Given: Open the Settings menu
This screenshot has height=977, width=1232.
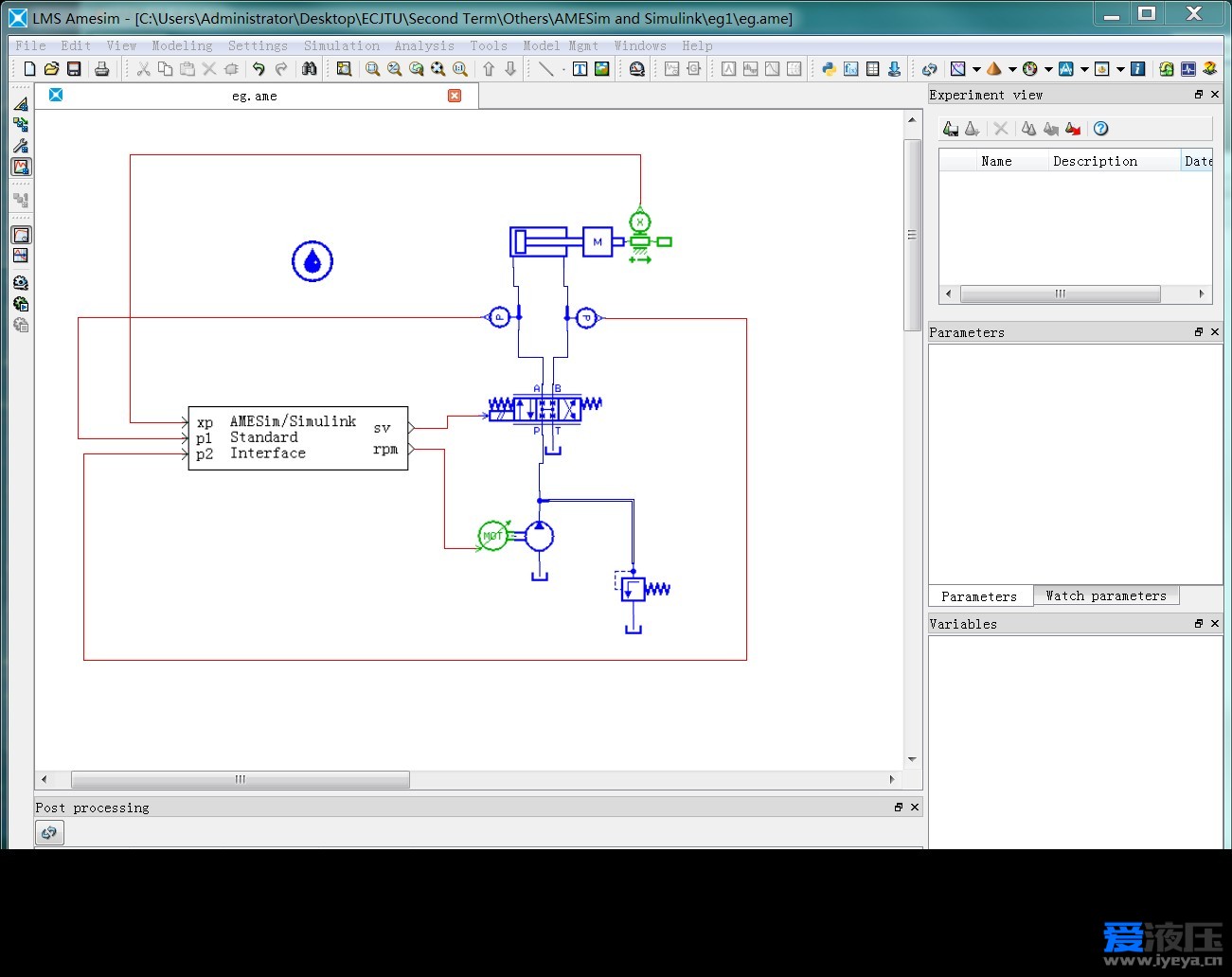Looking at the screenshot, I should point(258,45).
